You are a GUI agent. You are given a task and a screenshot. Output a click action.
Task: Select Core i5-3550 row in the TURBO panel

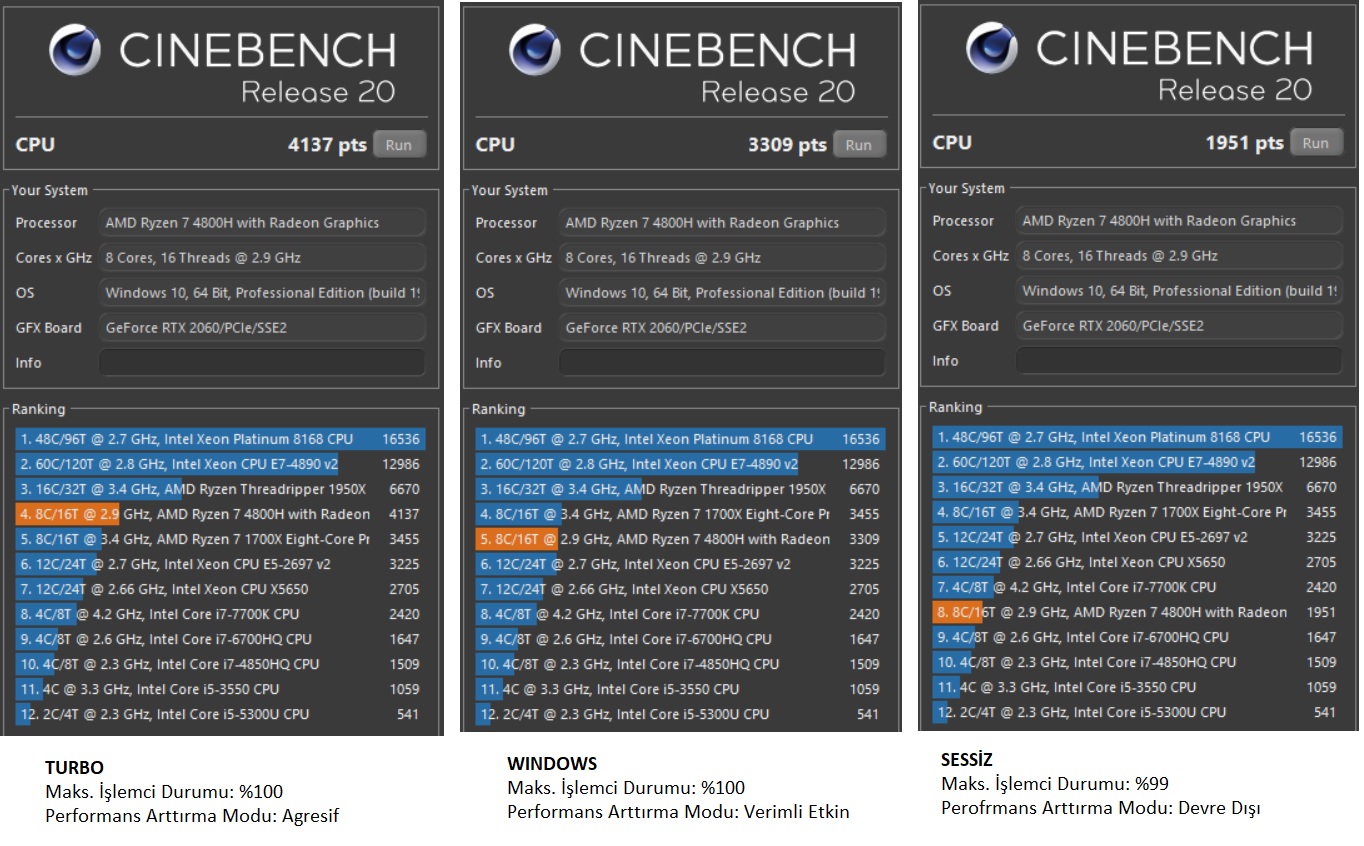[x=220, y=689]
